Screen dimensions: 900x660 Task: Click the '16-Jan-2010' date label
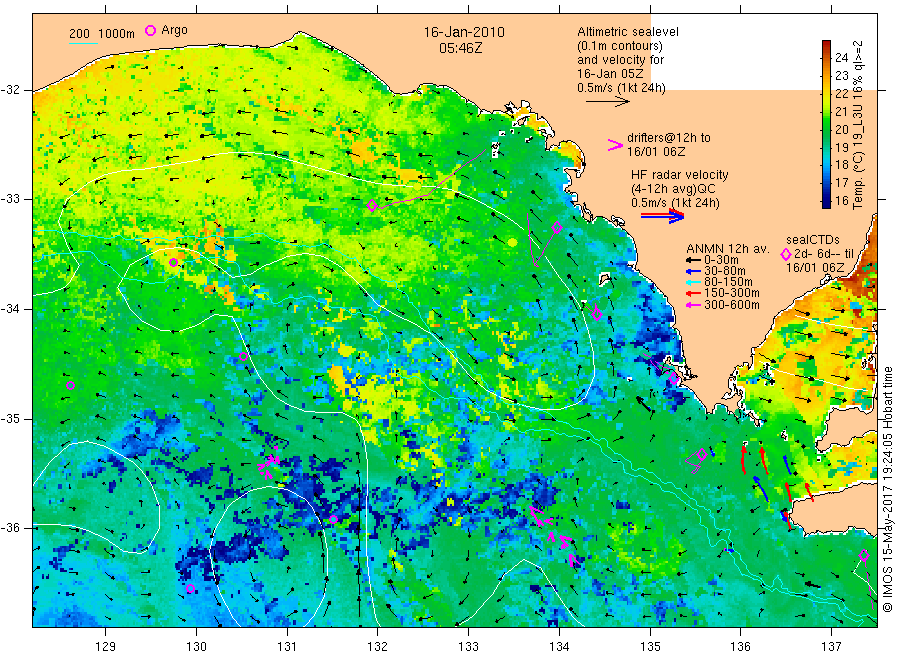(x=464, y=32)
